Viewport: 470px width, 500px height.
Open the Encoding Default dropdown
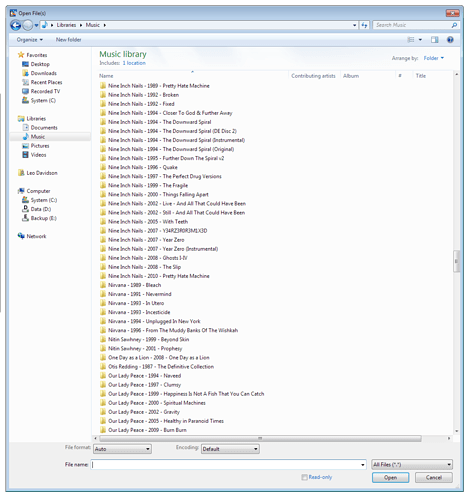point(230,449)
